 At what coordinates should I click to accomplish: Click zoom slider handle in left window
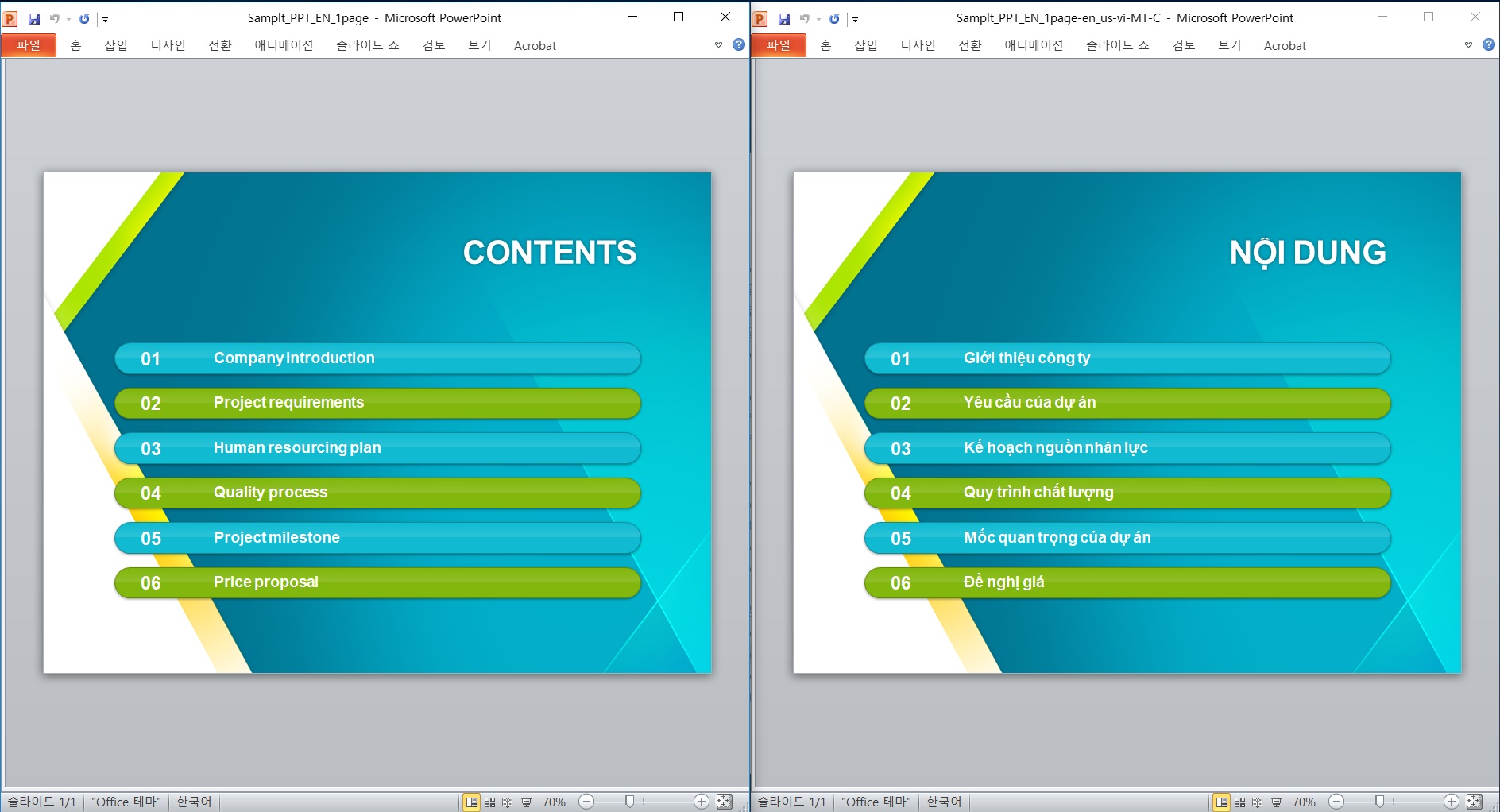click(x=629, y=801)
